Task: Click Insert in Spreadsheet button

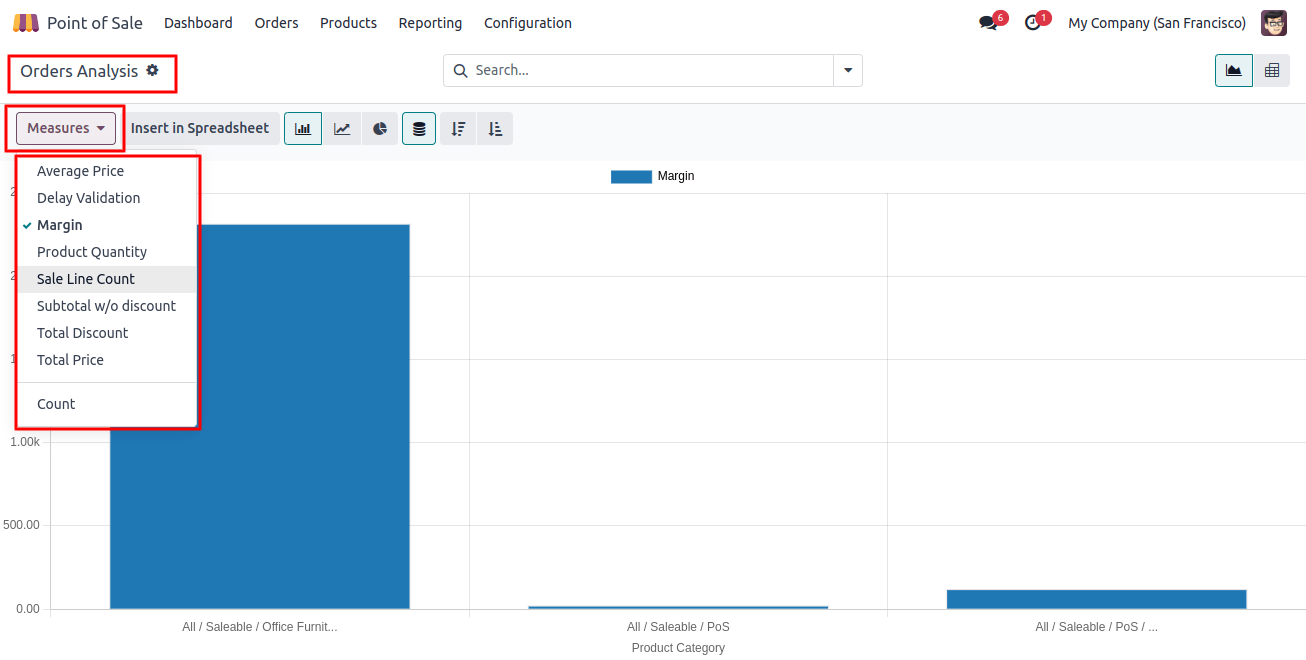Action: point(200,128)
